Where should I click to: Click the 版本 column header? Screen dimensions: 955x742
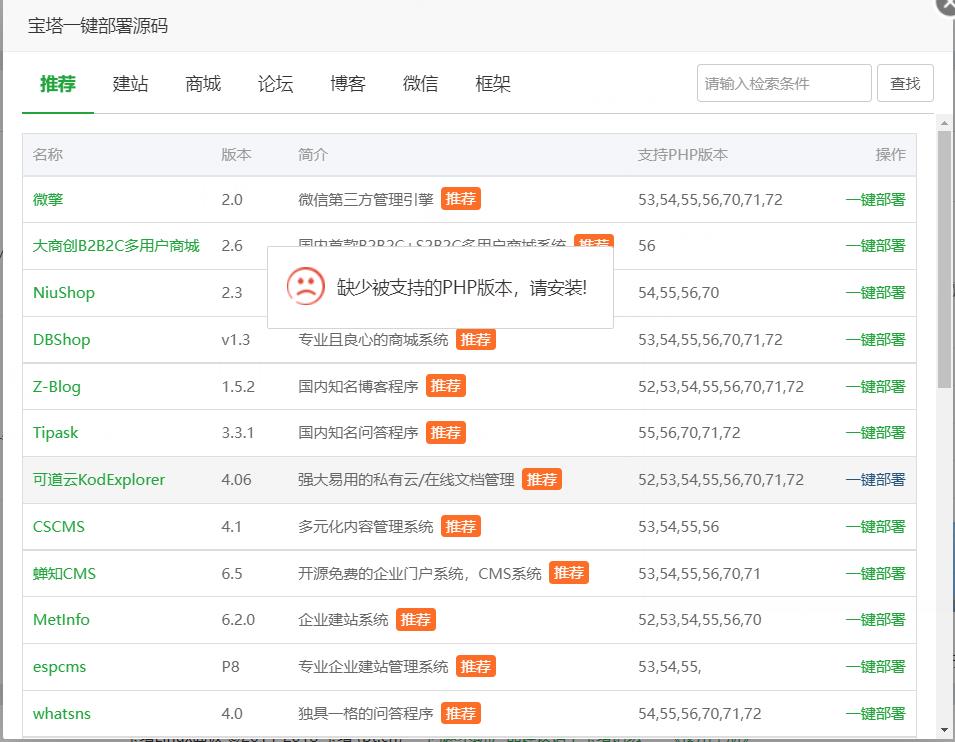point(236,155)
